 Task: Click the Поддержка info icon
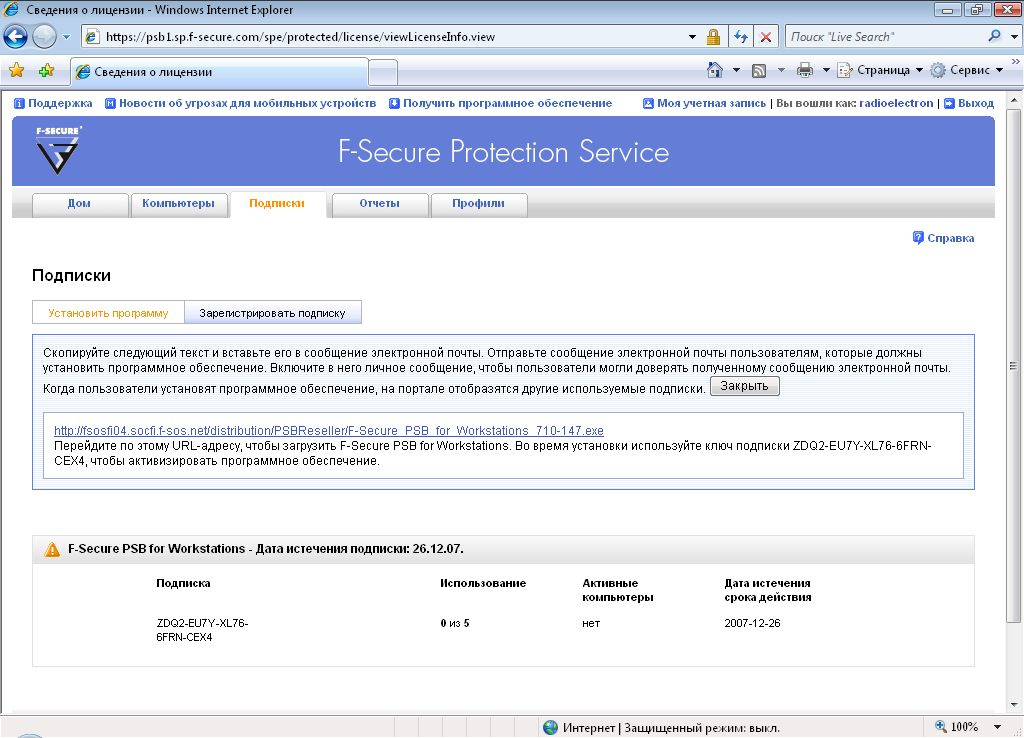(x=20, y=103)
